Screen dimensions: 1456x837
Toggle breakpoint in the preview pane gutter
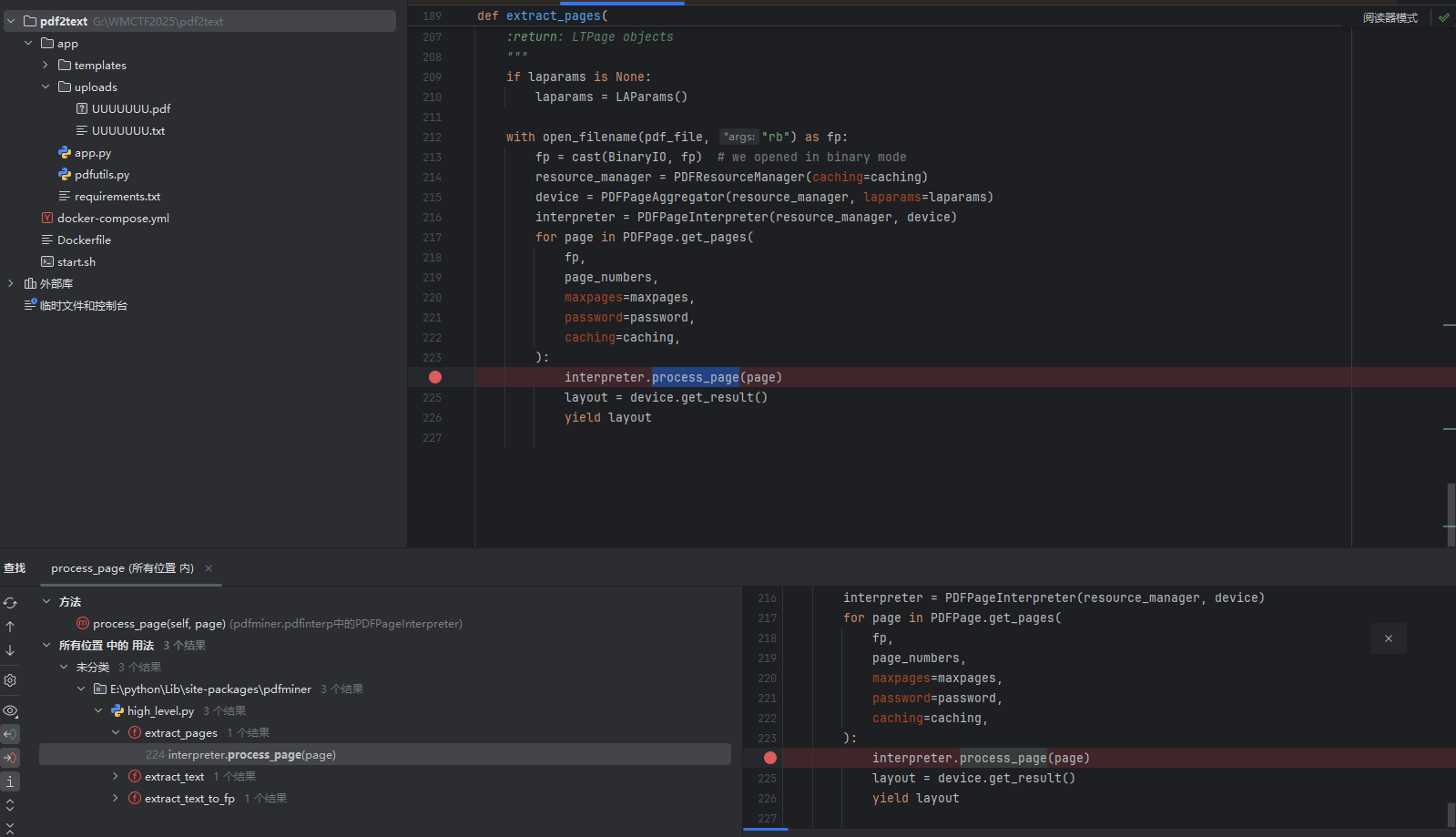coord(770,758)
